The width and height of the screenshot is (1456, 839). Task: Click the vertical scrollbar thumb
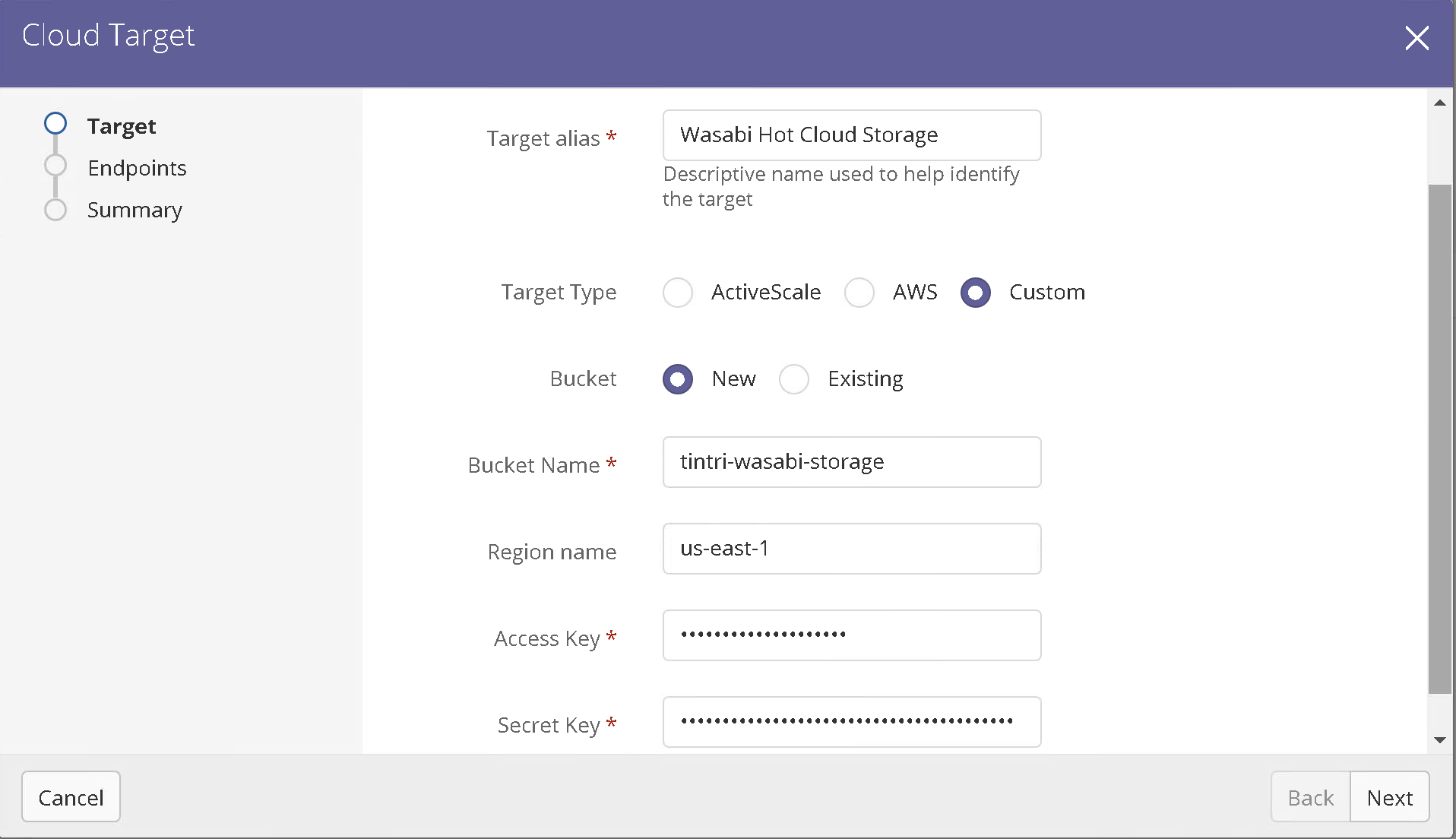pos(1440,438)
